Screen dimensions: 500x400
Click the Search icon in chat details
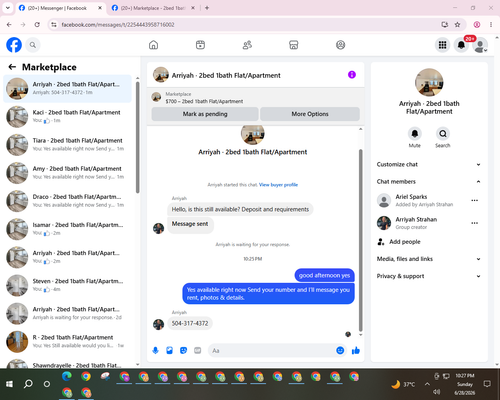tap(443, 134)
